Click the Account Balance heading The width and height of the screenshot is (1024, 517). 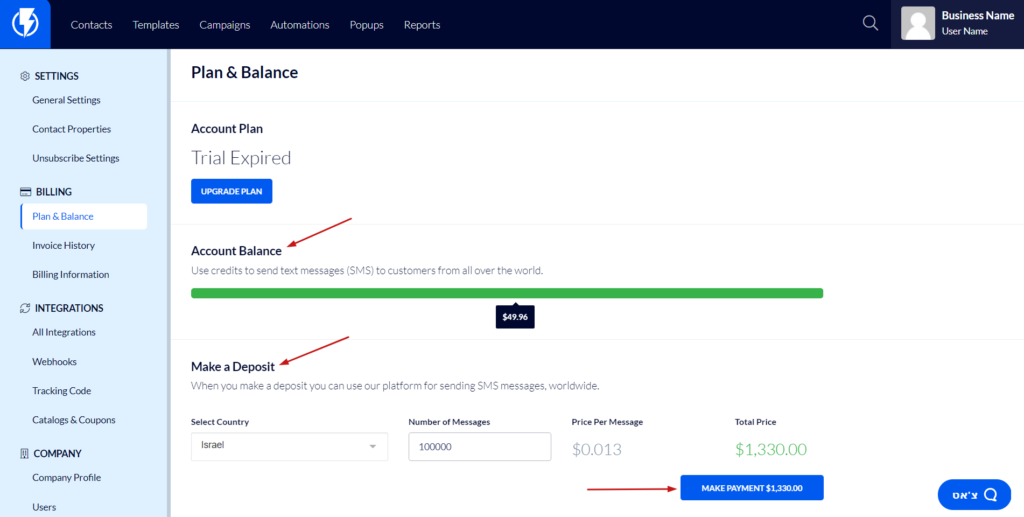(236, 251)
